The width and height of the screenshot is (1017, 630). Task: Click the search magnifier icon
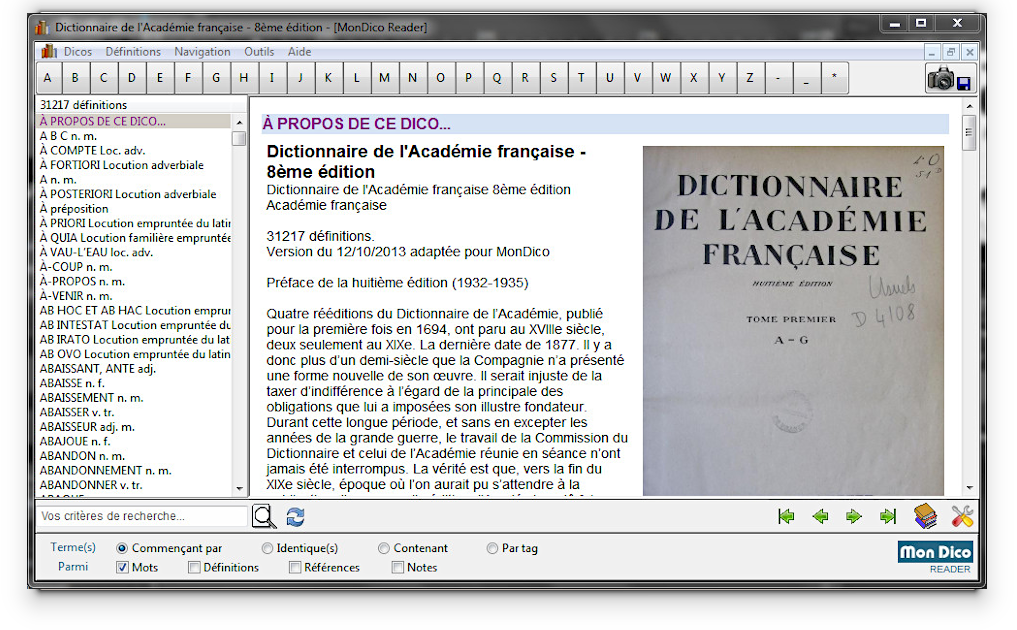pyautogui.click(x=264, y=517)
